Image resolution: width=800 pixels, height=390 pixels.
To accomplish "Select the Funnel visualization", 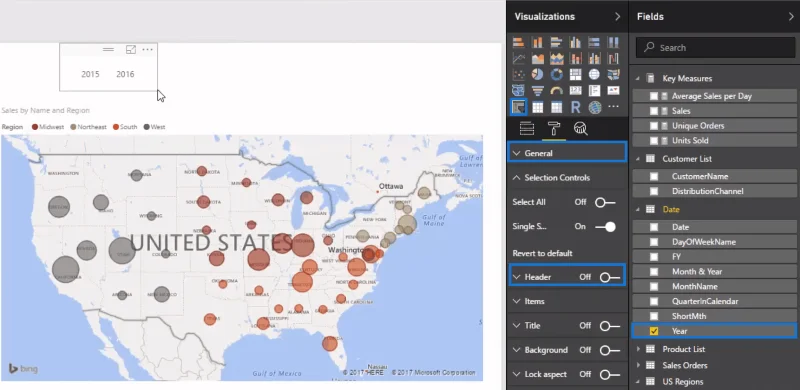I will [x=537, y=91].
